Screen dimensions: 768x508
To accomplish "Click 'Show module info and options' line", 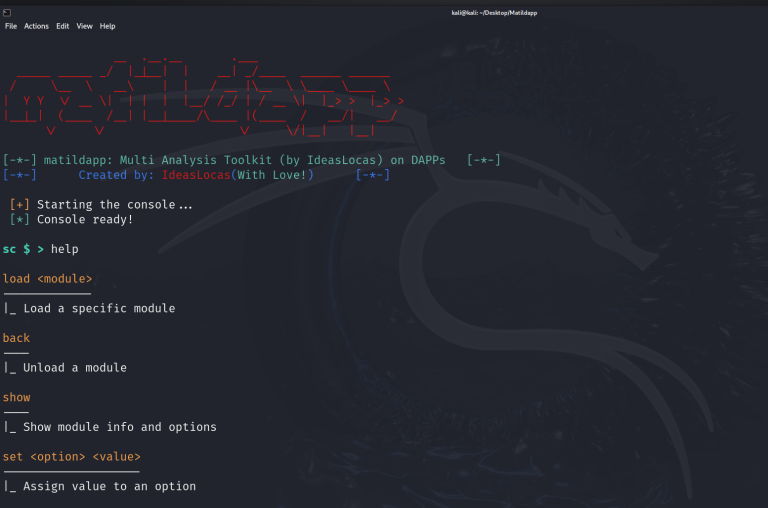I will (120, 427).
